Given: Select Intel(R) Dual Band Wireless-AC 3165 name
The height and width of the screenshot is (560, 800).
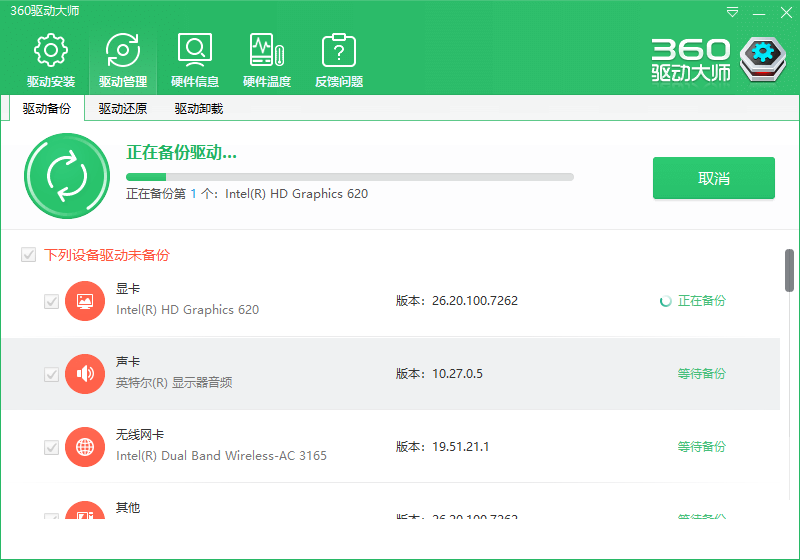Looking at the screenshot, I should [221, 455].
